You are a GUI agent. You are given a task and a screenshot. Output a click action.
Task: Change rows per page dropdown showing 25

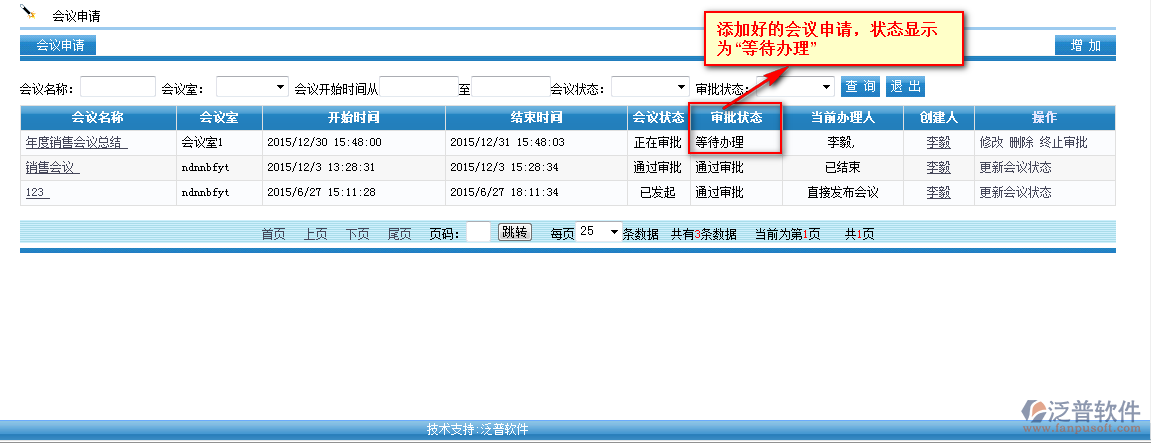point(599,232)
